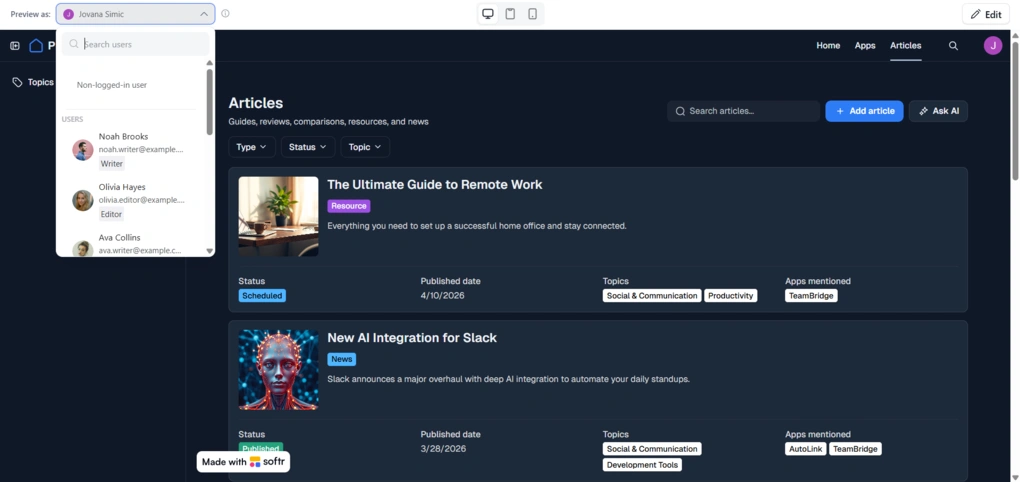The image size is (1020, 482).
Task: Click the Published status badge
Action: (x=261, y=449)
